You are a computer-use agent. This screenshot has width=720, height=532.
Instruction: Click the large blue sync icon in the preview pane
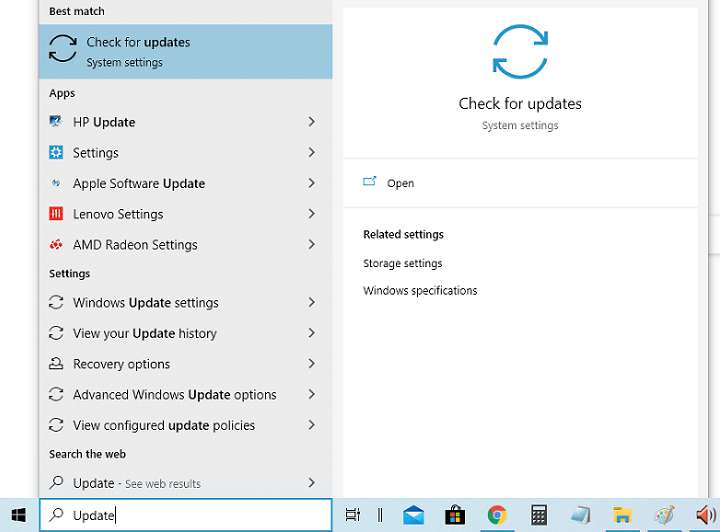[x=520, y=51]
